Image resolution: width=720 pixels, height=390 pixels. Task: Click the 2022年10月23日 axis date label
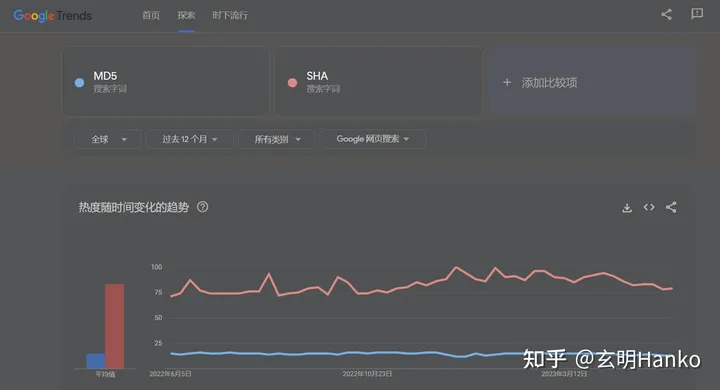(x=367, y=374)
